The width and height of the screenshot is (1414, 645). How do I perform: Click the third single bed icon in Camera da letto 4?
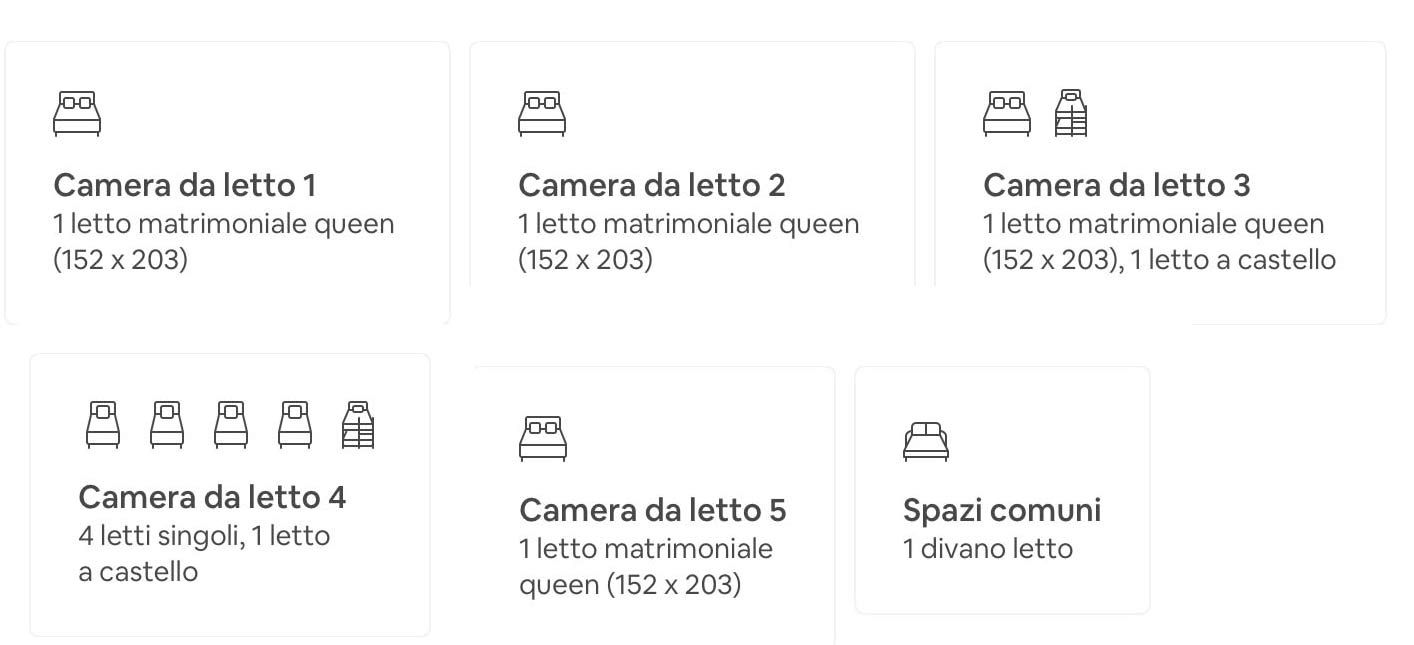tap(231, 425)
